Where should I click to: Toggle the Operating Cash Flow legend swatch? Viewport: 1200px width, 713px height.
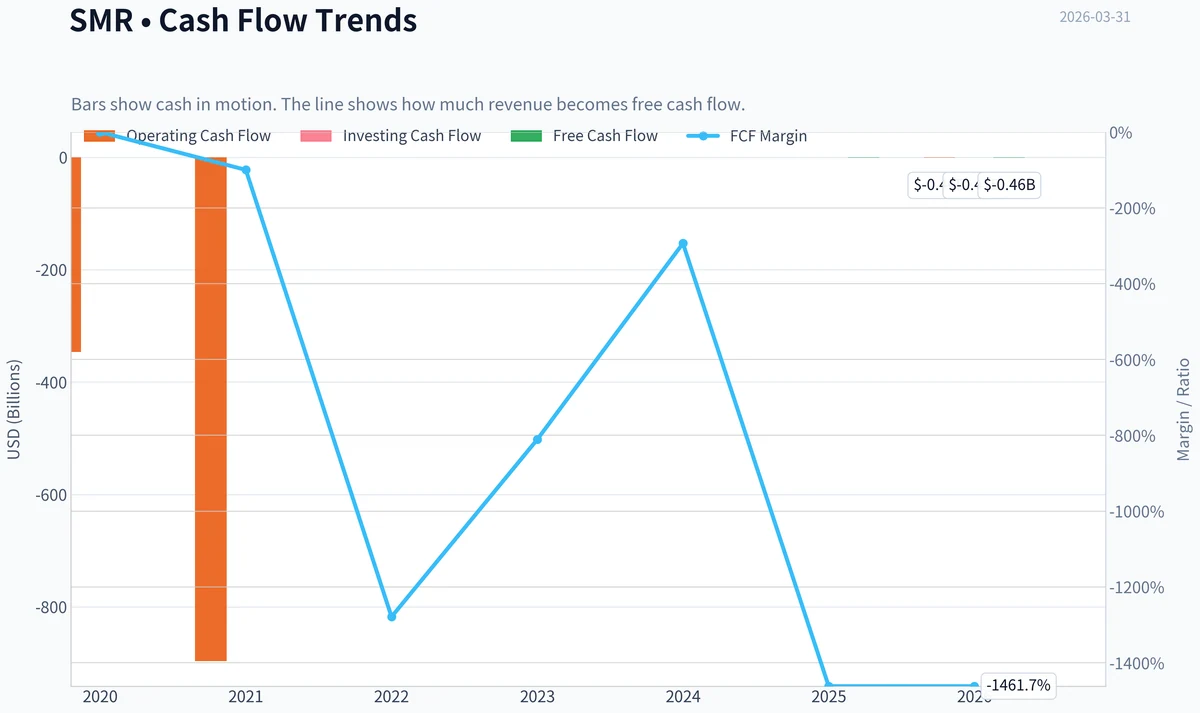(99, 136)
